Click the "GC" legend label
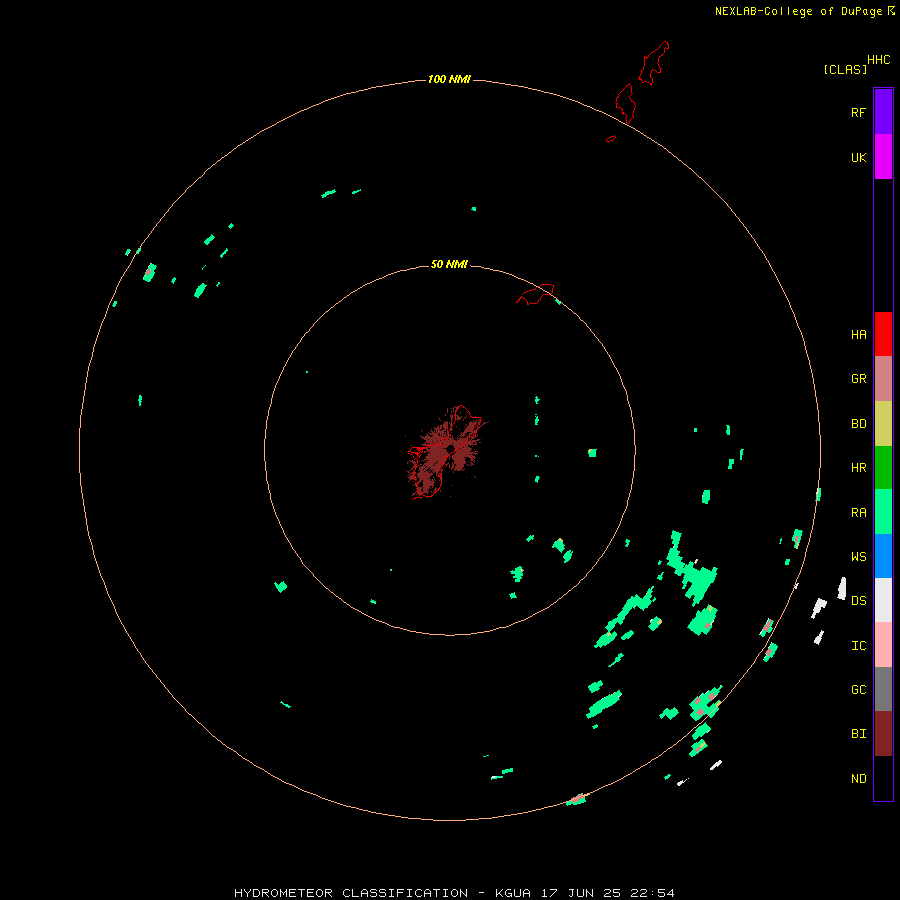 click(858, 690)
